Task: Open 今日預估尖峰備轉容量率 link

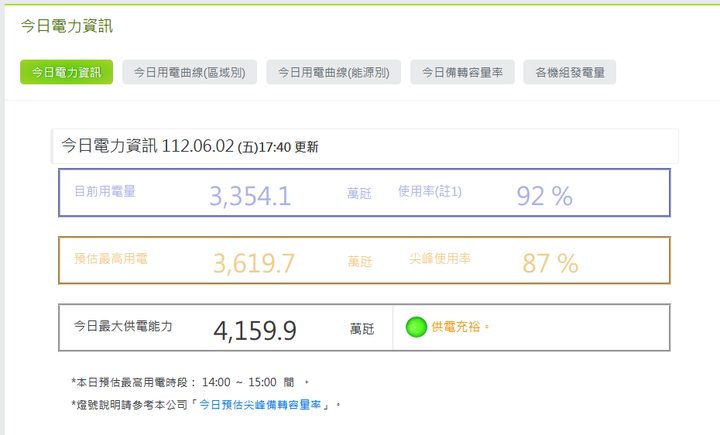Action: (260, 405)
